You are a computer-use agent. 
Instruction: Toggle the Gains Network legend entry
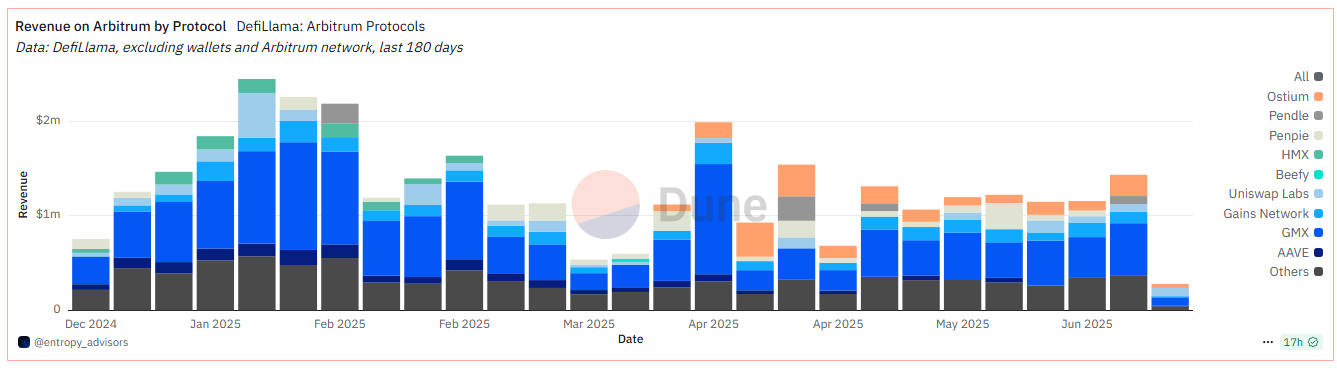click(x=1273, y=213)
